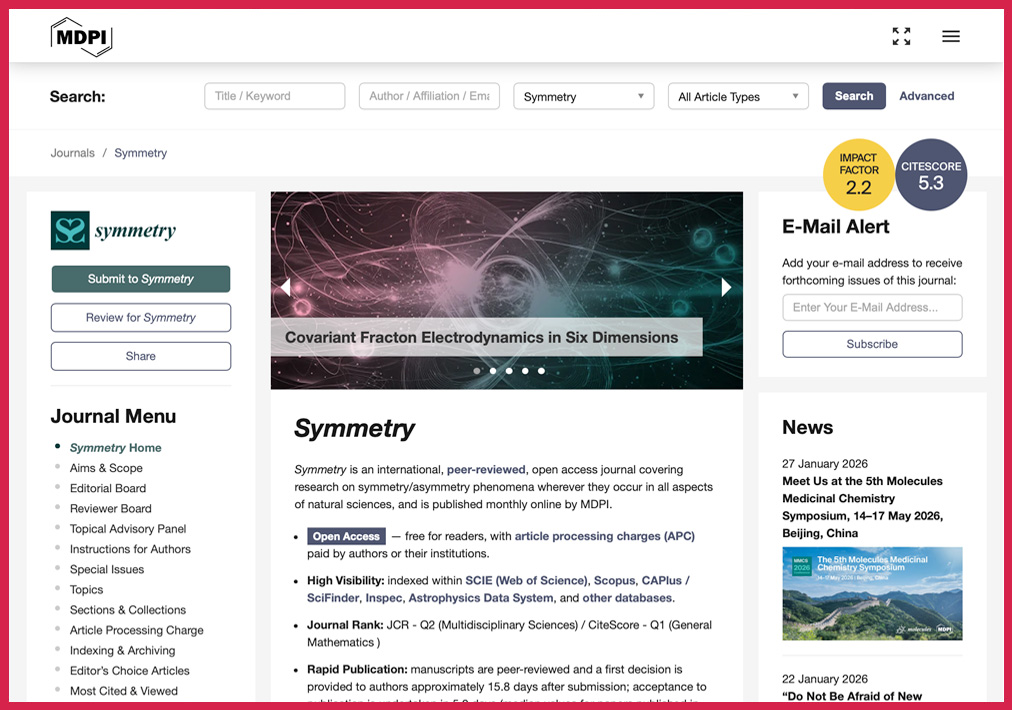Select the third carousel dot indicator
This screenshot has height=710, width=1012.
point(509,371)
